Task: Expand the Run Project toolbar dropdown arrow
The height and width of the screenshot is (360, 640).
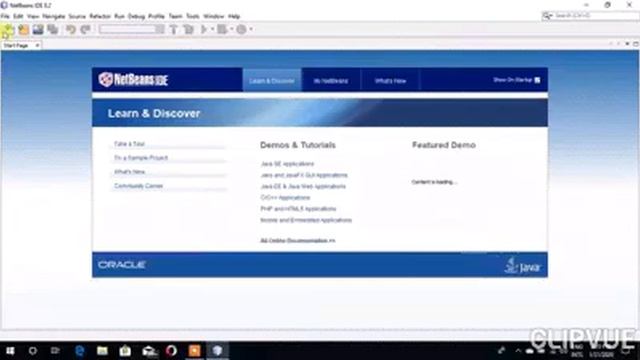Action: click(212, 29)
